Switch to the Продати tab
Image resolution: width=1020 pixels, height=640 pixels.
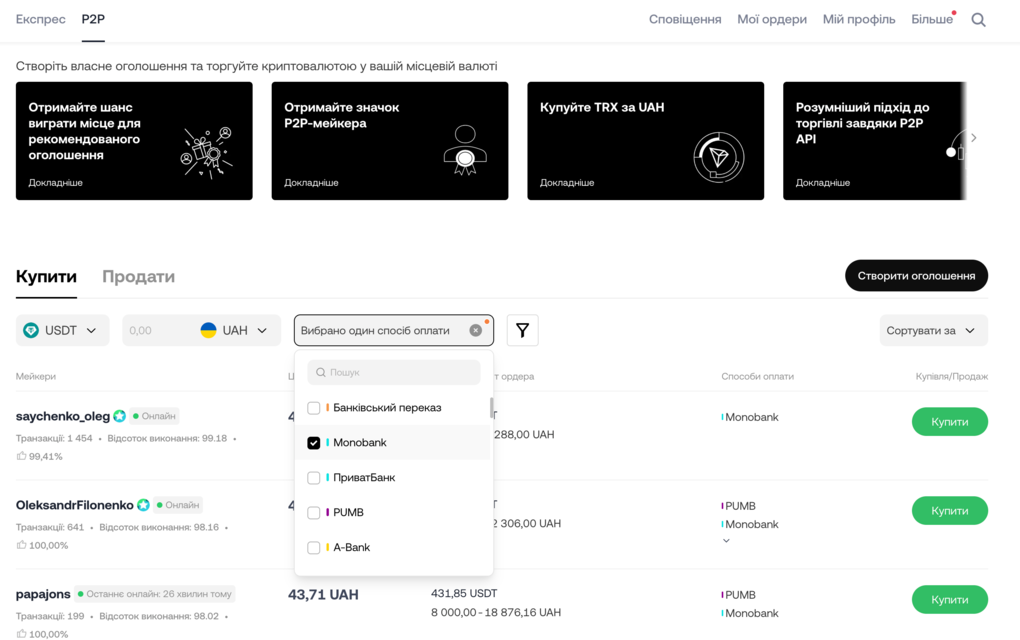point(138,277)
